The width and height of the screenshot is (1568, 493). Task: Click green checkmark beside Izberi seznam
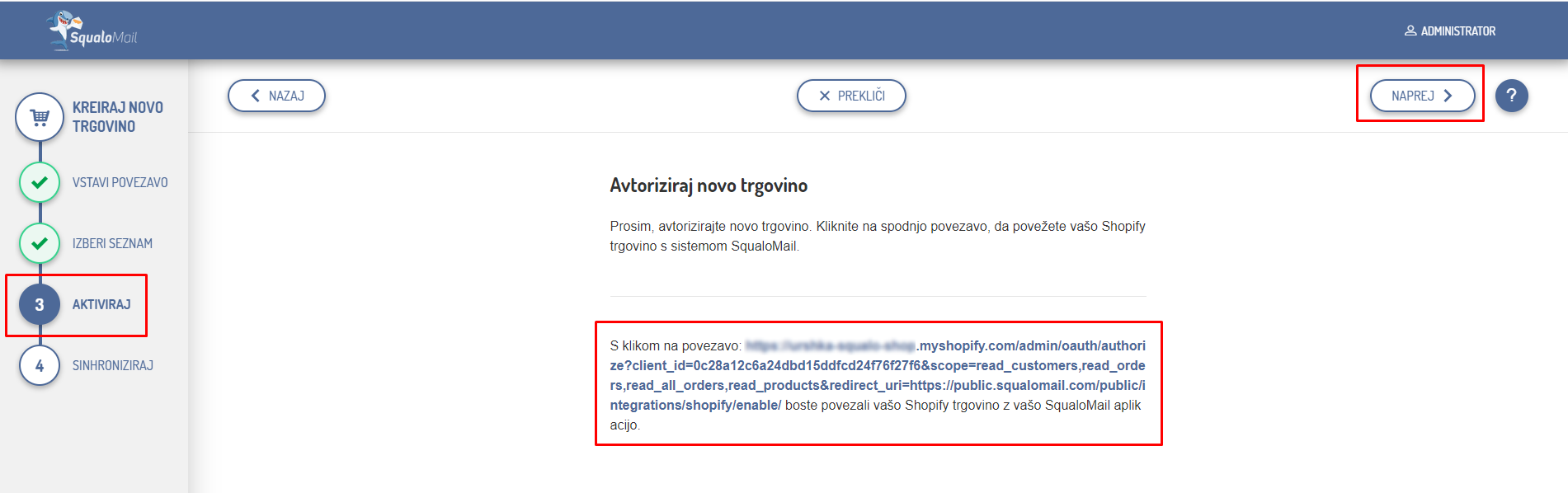point(40,243)
